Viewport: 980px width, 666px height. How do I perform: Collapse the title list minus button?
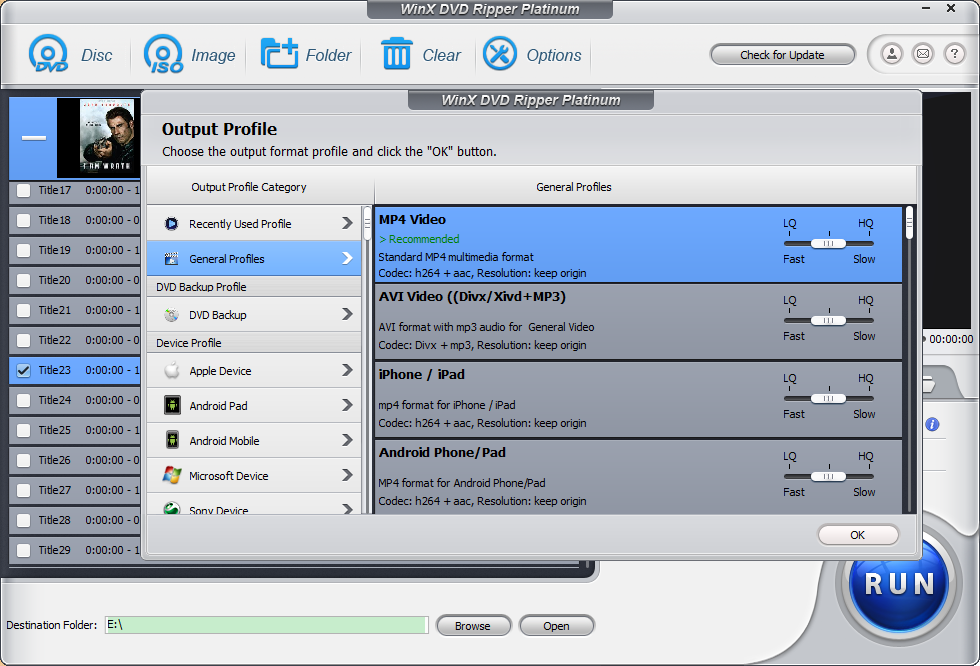[34, 137]
